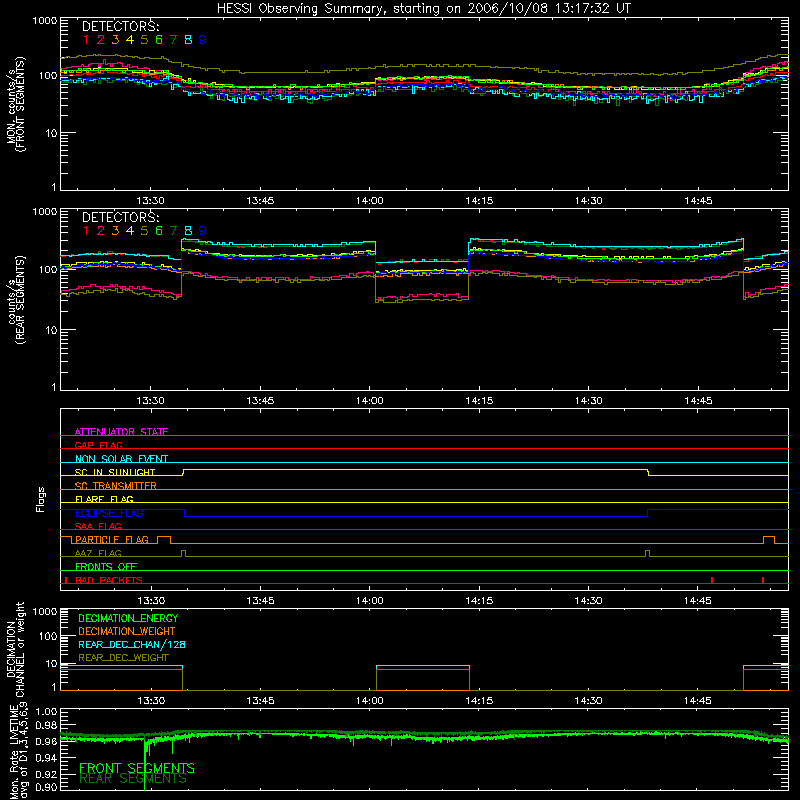Click the REAR SEGMENTS livetime legend label
This screenshot has width=800, height=800.
(133, 779)
